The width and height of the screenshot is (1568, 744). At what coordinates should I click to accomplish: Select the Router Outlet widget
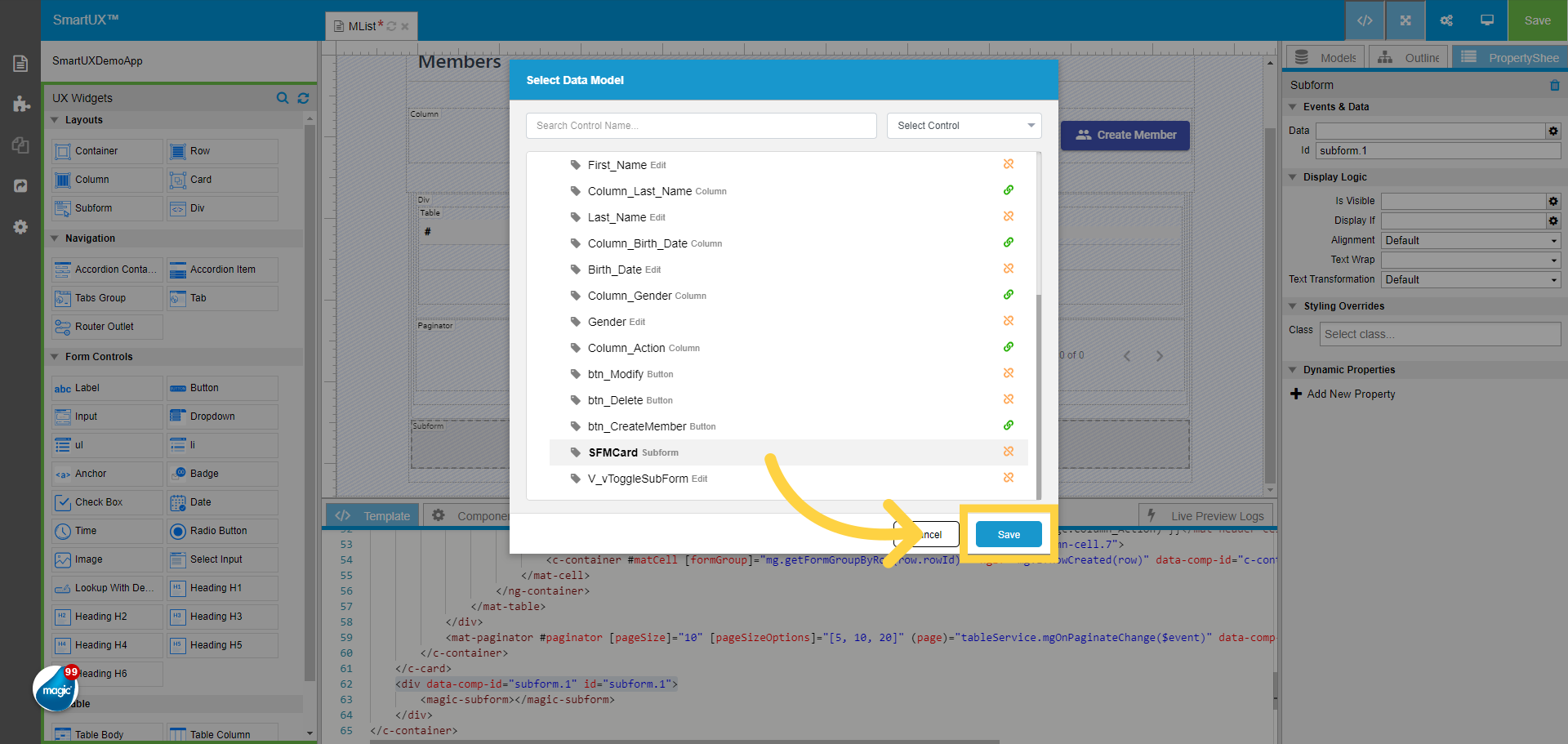pos(107,327)
